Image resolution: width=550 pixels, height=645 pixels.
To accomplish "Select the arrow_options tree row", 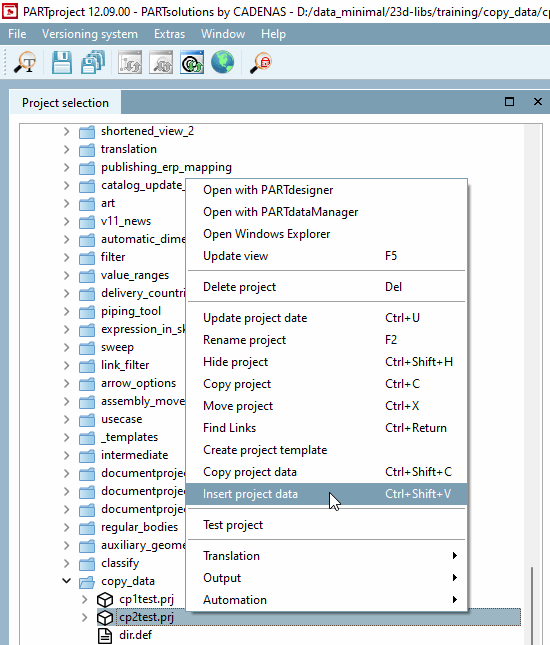I will point(139,383).
